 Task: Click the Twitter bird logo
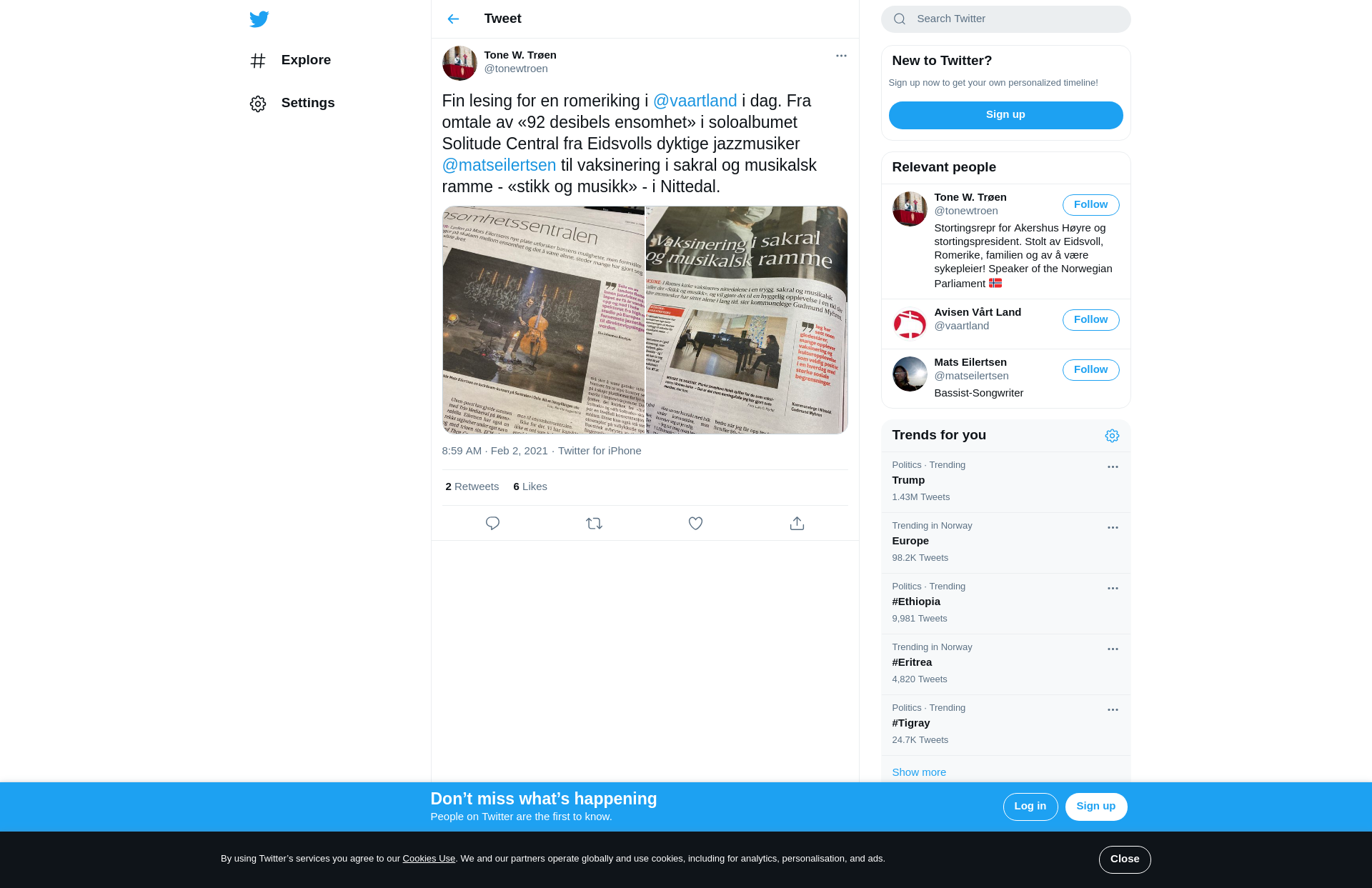259,19
